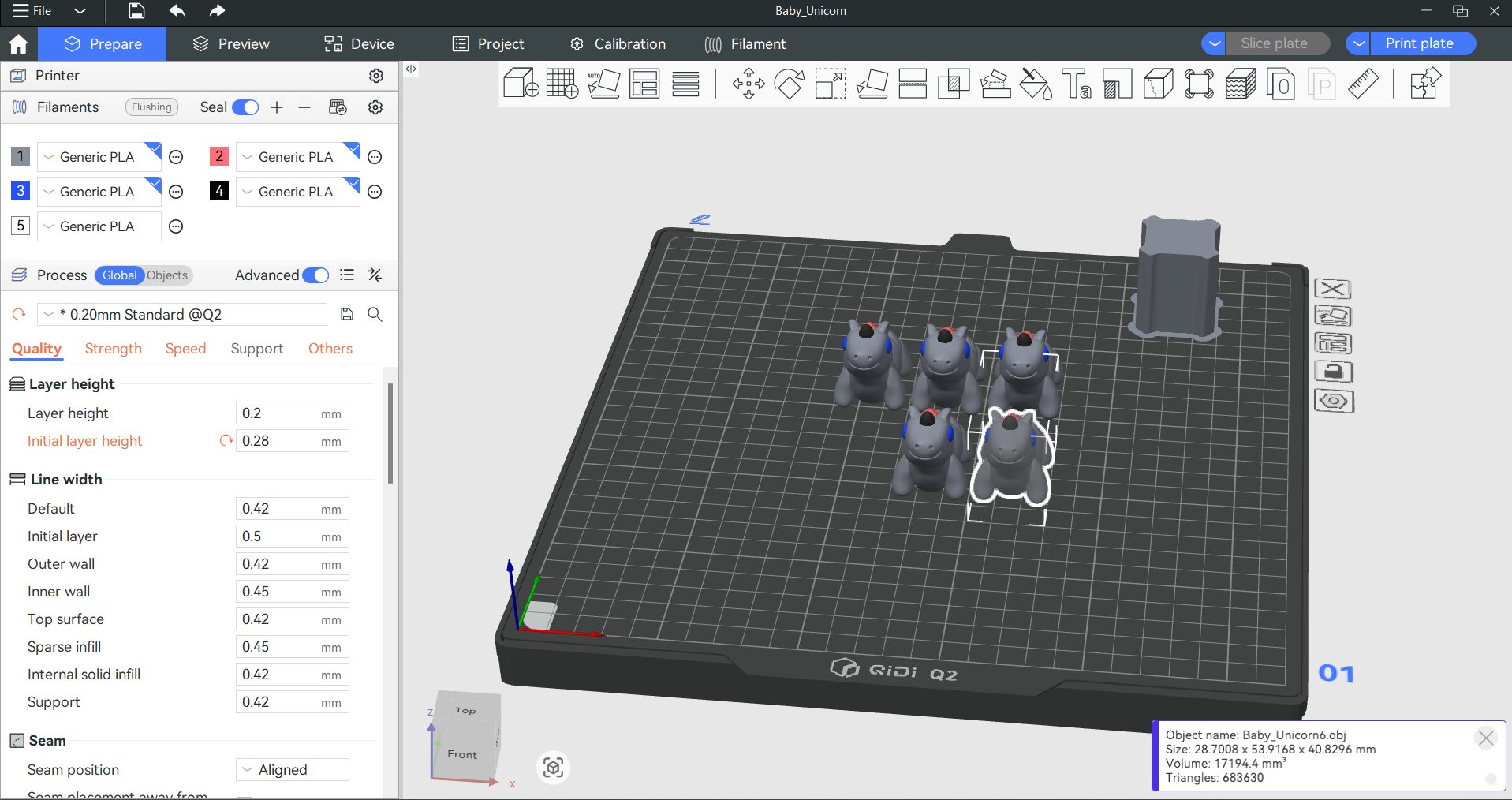The height and width of the screenshot is (800, 1512).
Task: Click the delete objects icon on the right panel
Action: point(1333,290)
